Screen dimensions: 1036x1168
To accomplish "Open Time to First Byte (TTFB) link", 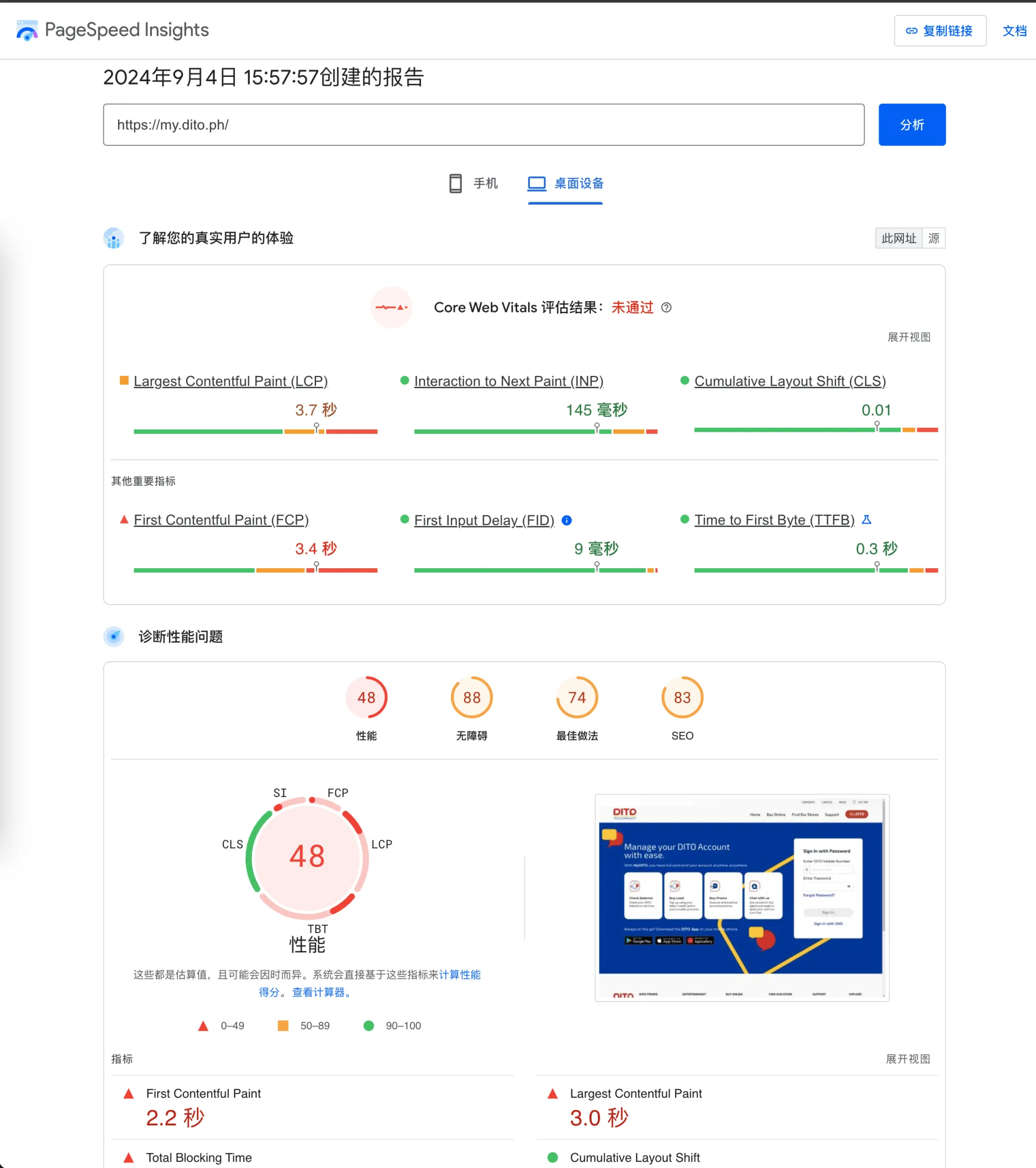I will coord(775,520).
